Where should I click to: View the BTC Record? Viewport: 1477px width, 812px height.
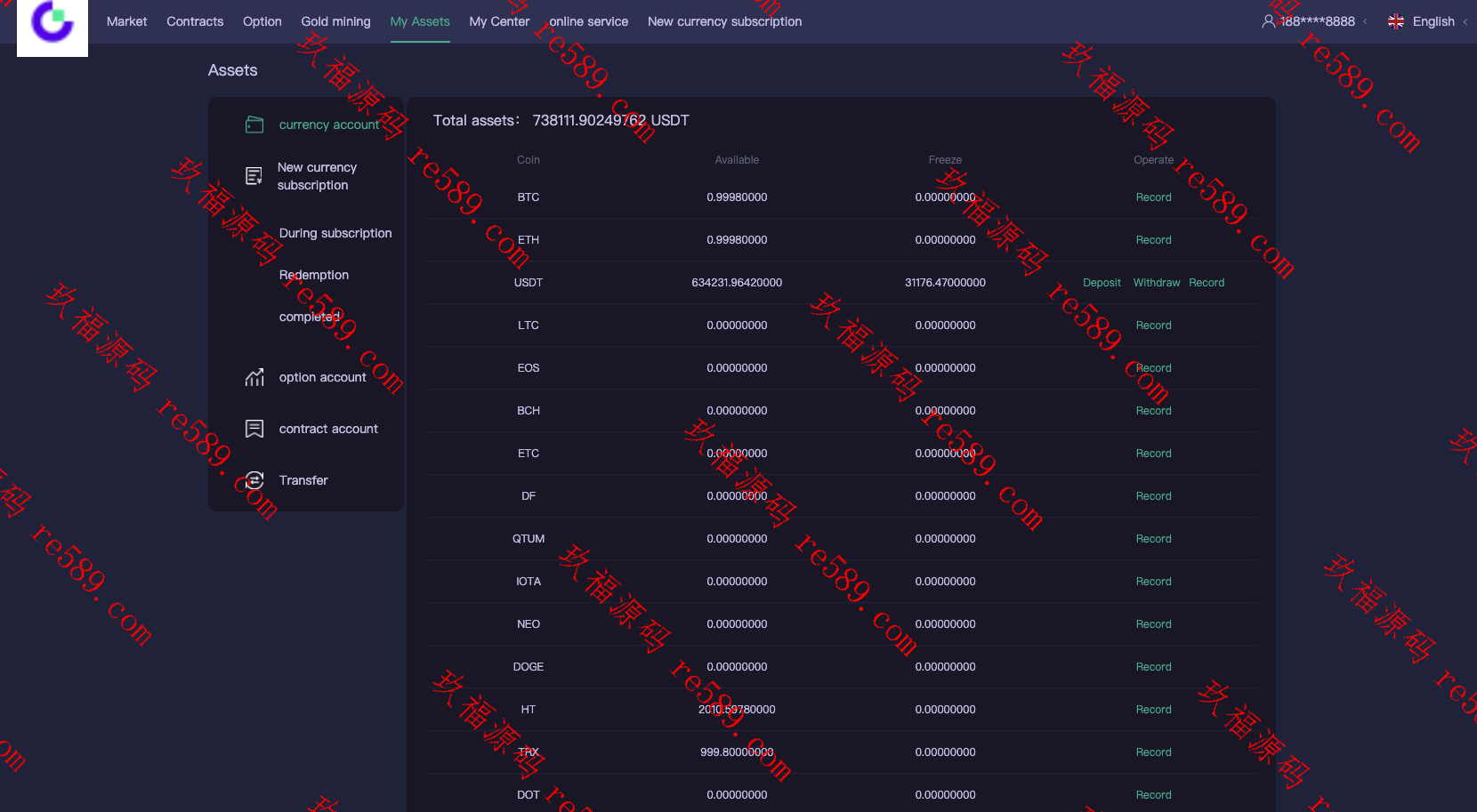coord(1153,197)
